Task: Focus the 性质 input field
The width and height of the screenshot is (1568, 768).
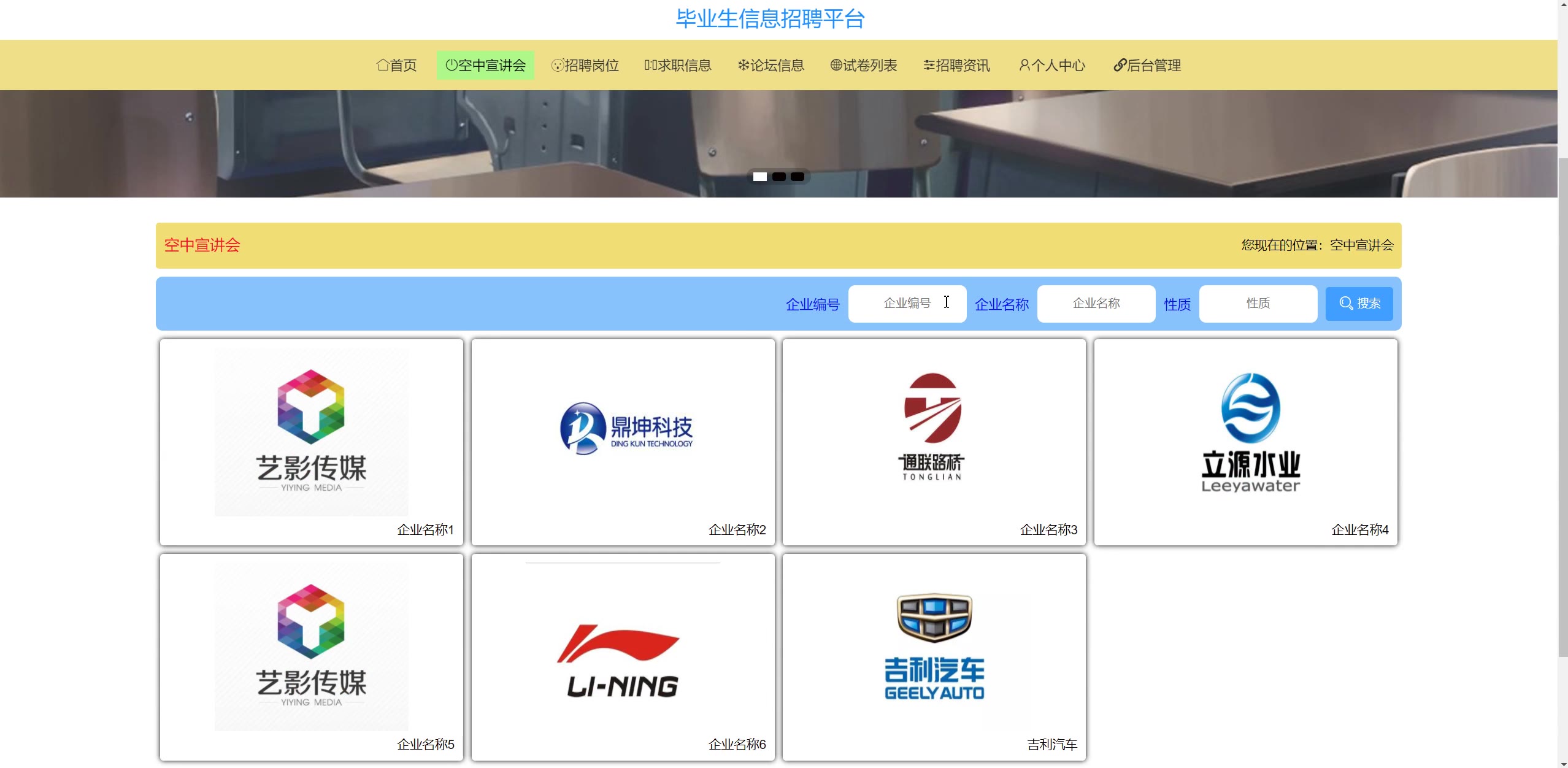Action: pyautogui.click(x=1258, y=304)
